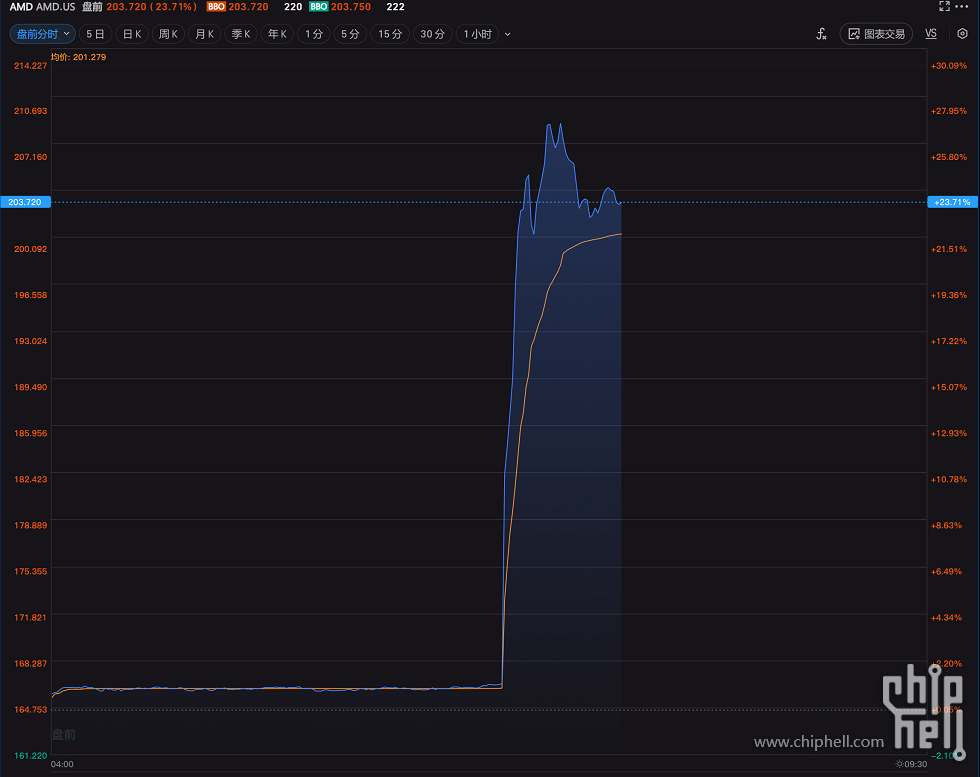Expand chart to fullscreen
The height and width of the screenshot is (777, 980).
tap(944, 6)
